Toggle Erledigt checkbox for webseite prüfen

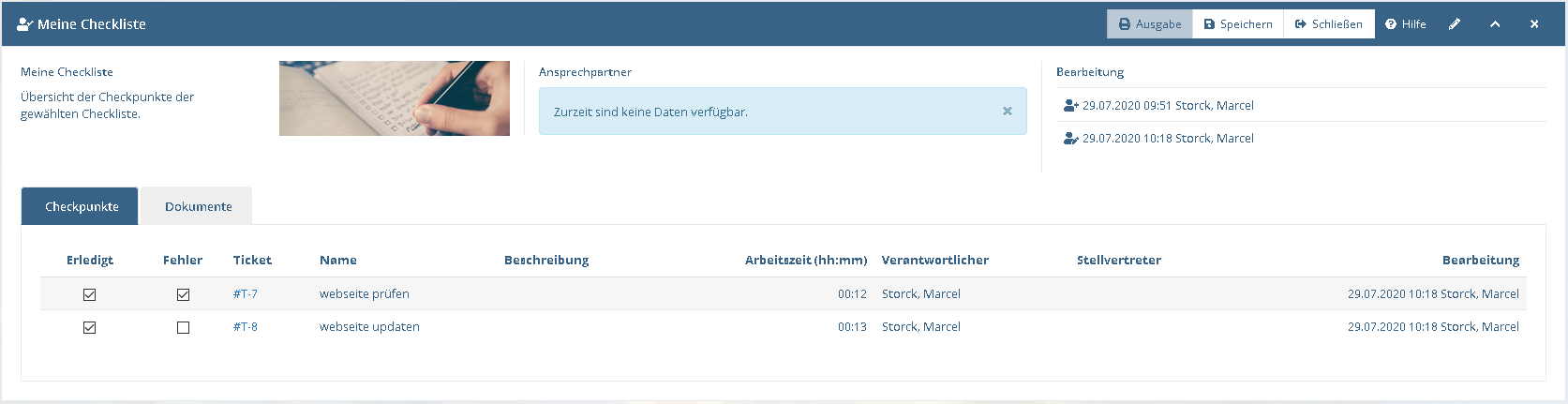pos(89,294)
